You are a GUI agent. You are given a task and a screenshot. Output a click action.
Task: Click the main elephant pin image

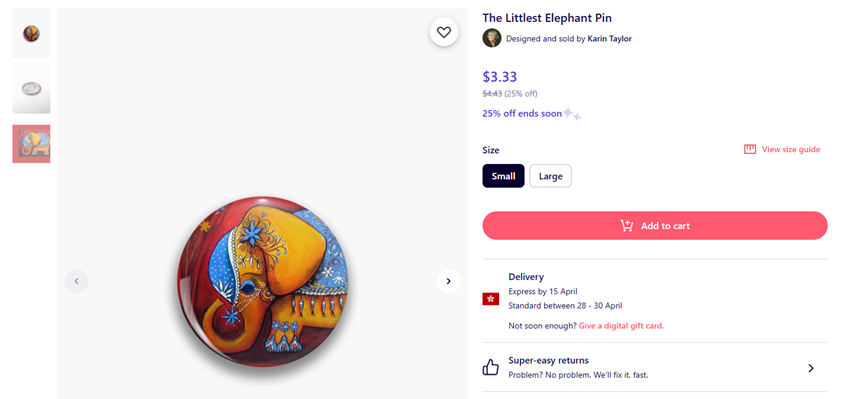pyautogui.click(x=263, y=281)
